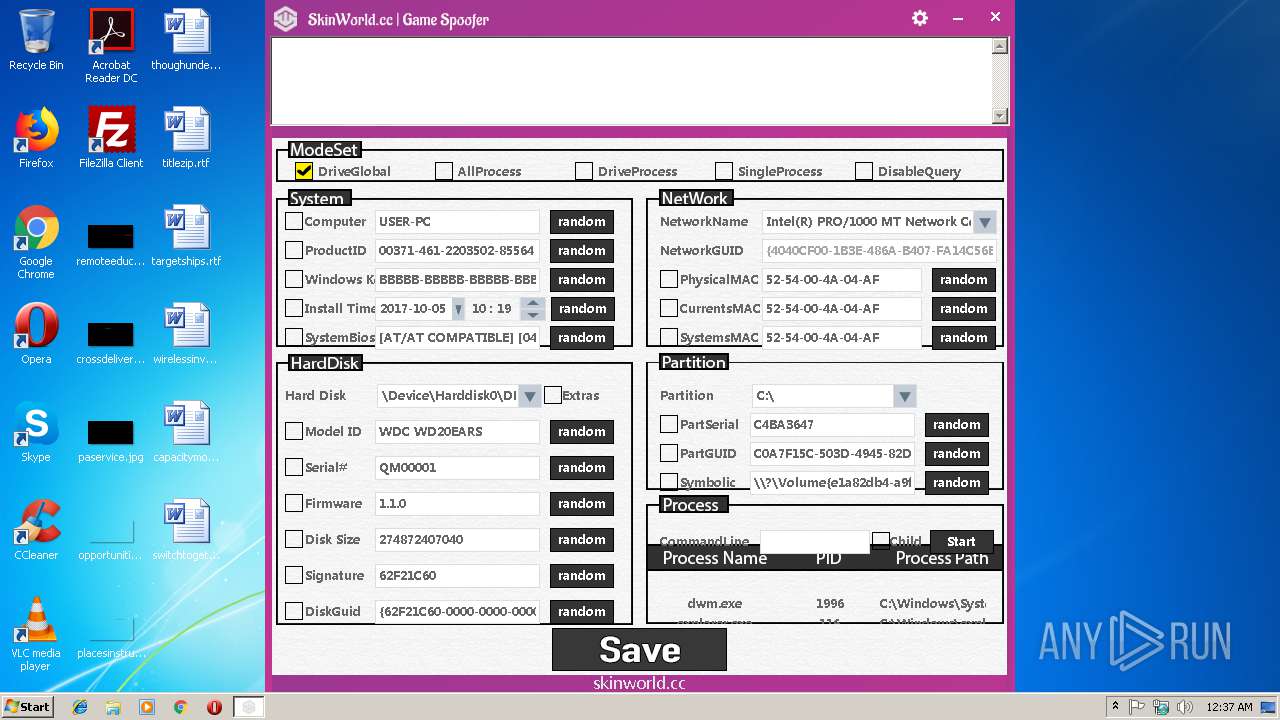This screenshot has height=720, width=1280.
Task: Show hidden tray icons arrow
Action: [1115, 707]
